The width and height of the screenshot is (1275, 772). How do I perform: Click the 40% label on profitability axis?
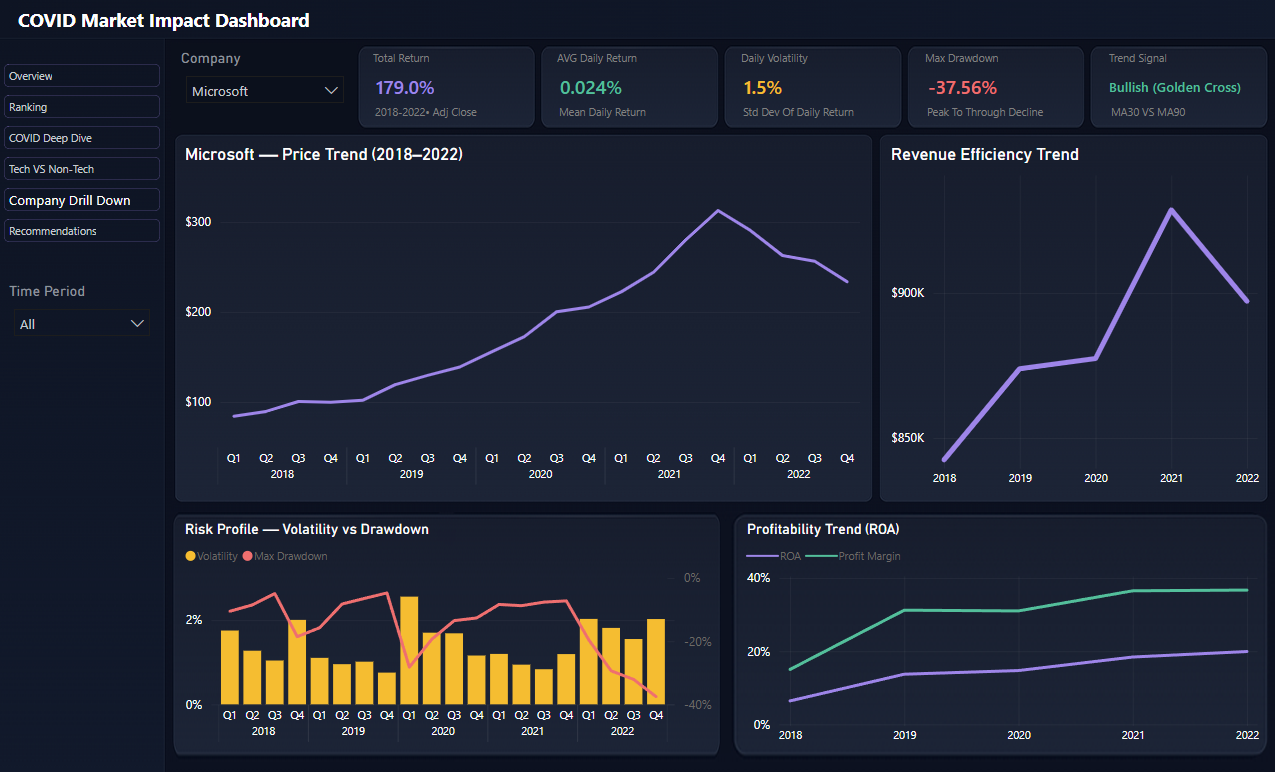(x=759, y=578)
